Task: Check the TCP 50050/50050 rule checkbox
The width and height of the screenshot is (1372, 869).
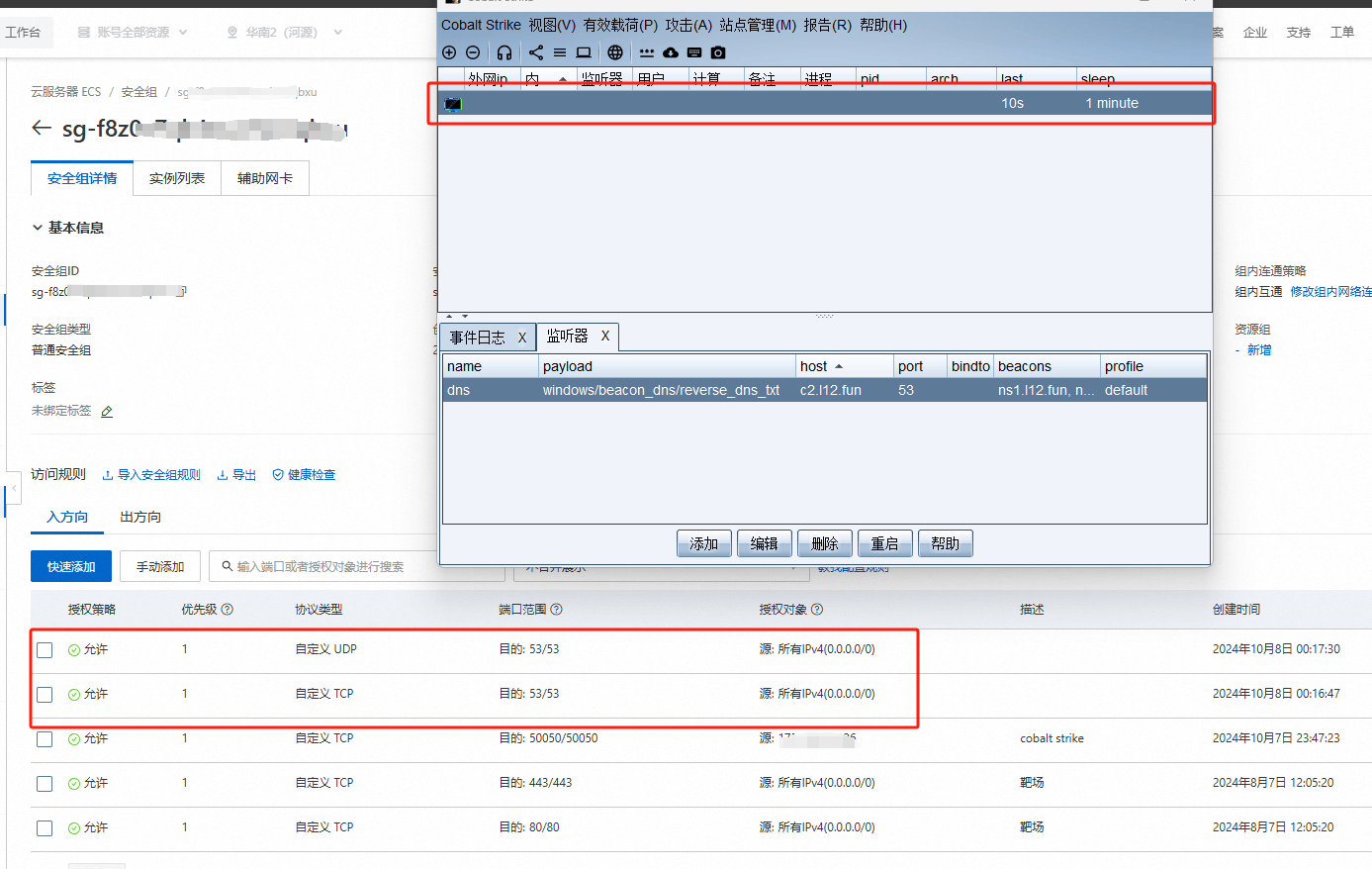Action: 45,739
